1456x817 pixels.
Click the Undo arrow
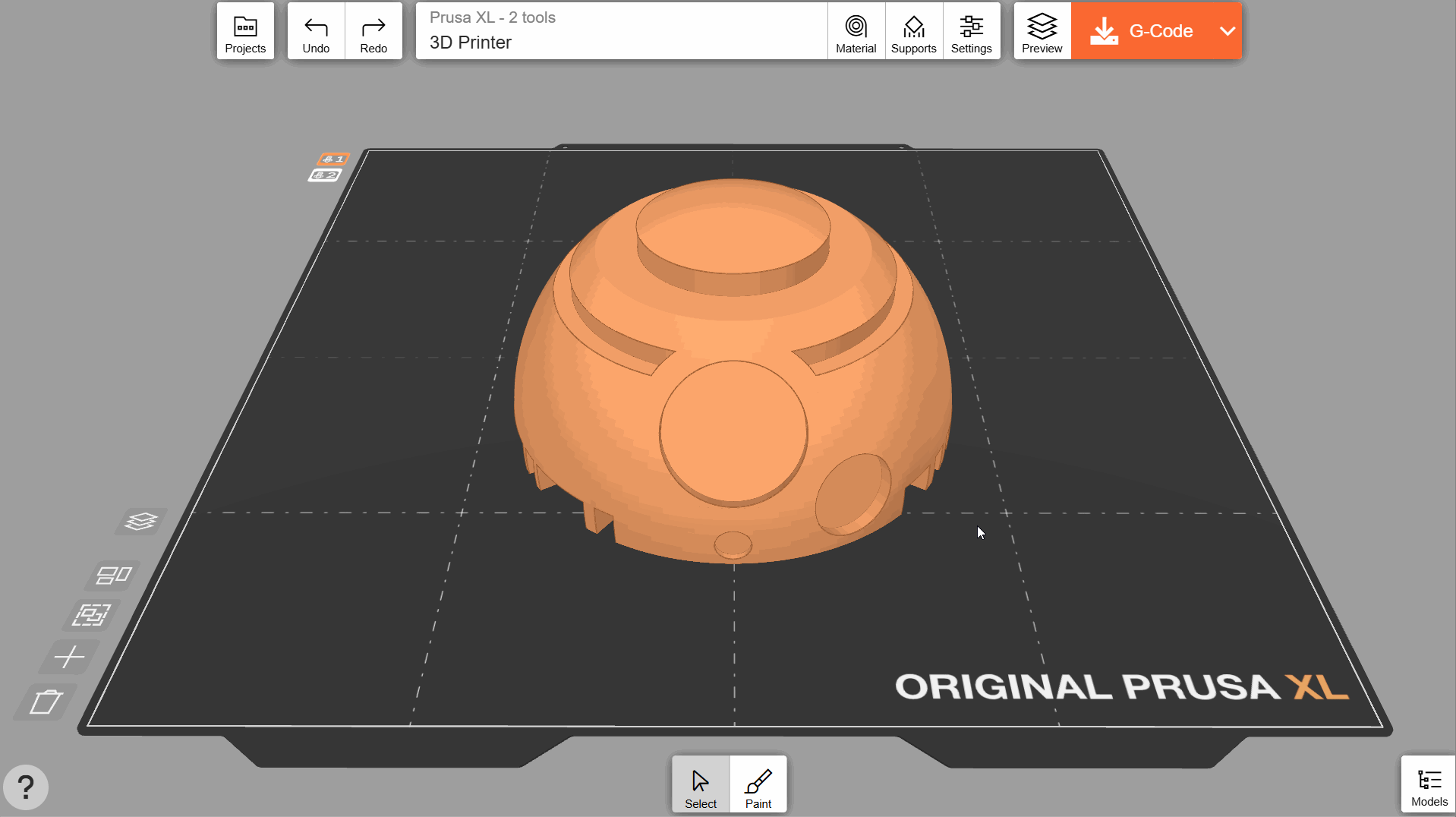[316, 31]
